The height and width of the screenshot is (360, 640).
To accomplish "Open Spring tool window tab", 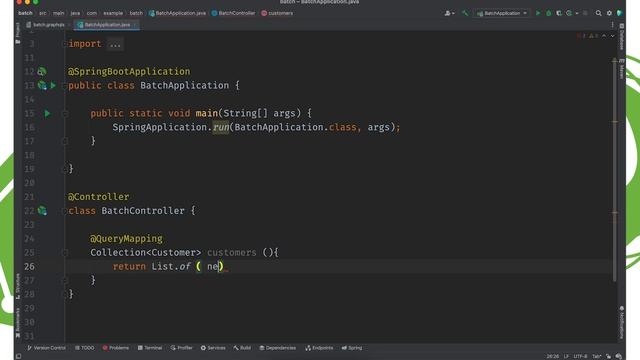I will tap(352, 348).
